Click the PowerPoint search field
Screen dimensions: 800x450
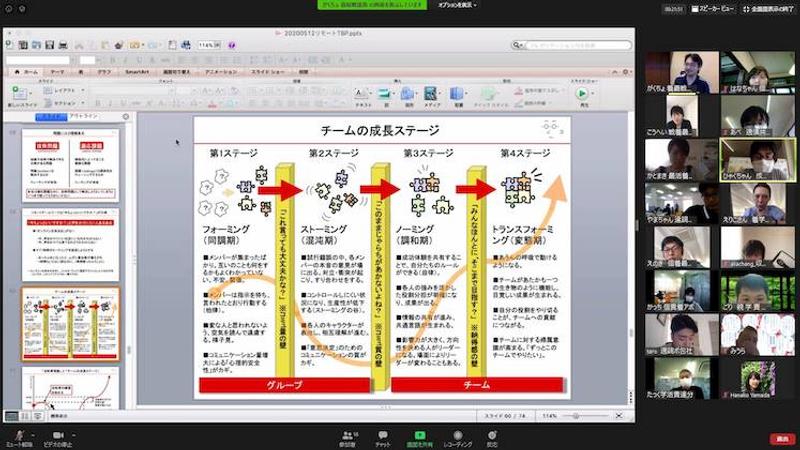(x=572, y=45)
